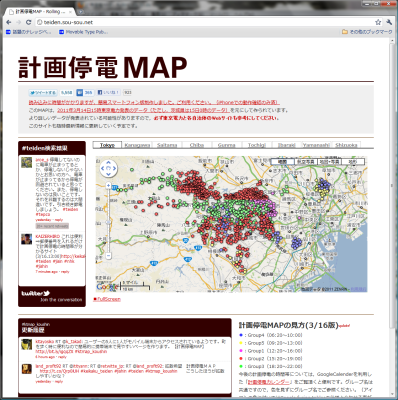Select the 地図+写真 hybrid map type
Screen dimensions: 398x400
coord(329,162)
